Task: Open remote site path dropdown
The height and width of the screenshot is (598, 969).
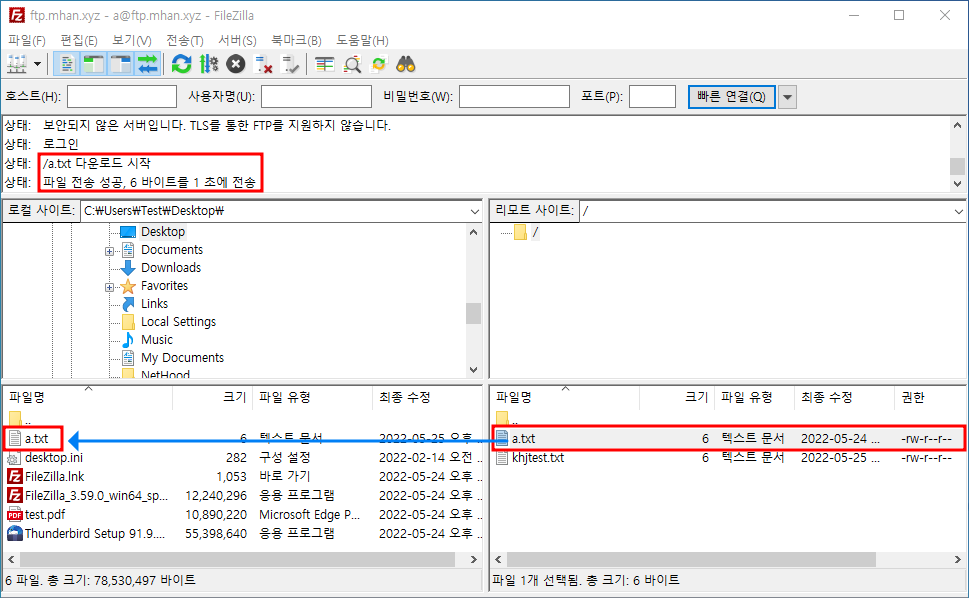Action: (x=958, y=211)
